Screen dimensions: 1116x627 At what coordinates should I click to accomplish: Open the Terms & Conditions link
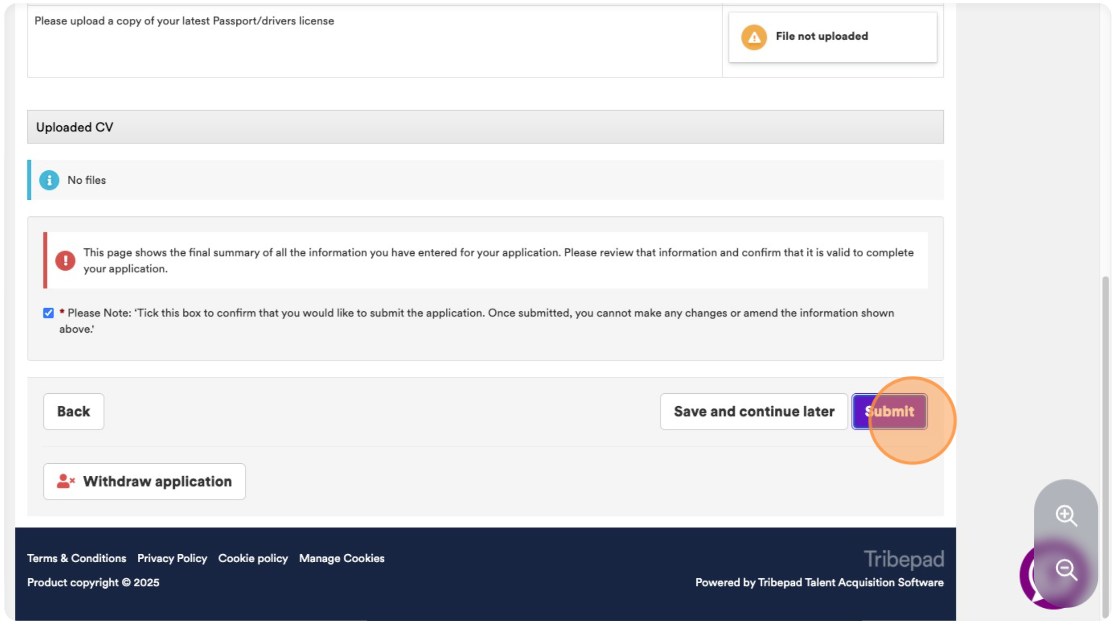click(x=77, y=559)
